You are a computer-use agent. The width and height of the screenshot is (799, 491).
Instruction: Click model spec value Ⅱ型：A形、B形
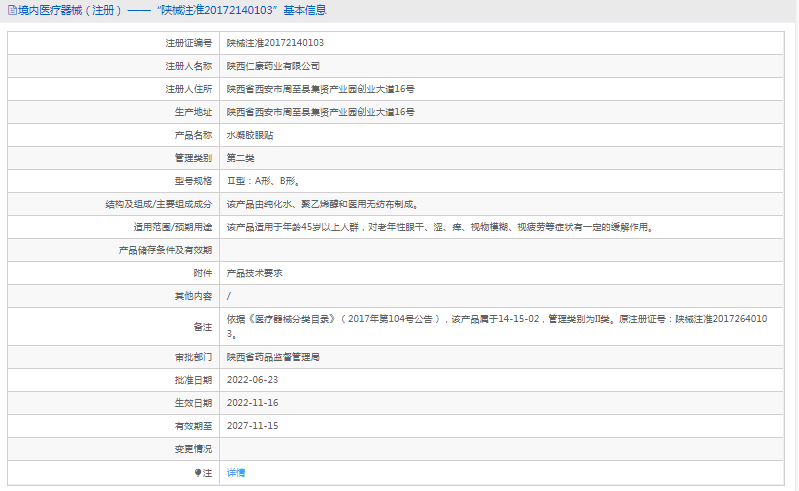264,181
